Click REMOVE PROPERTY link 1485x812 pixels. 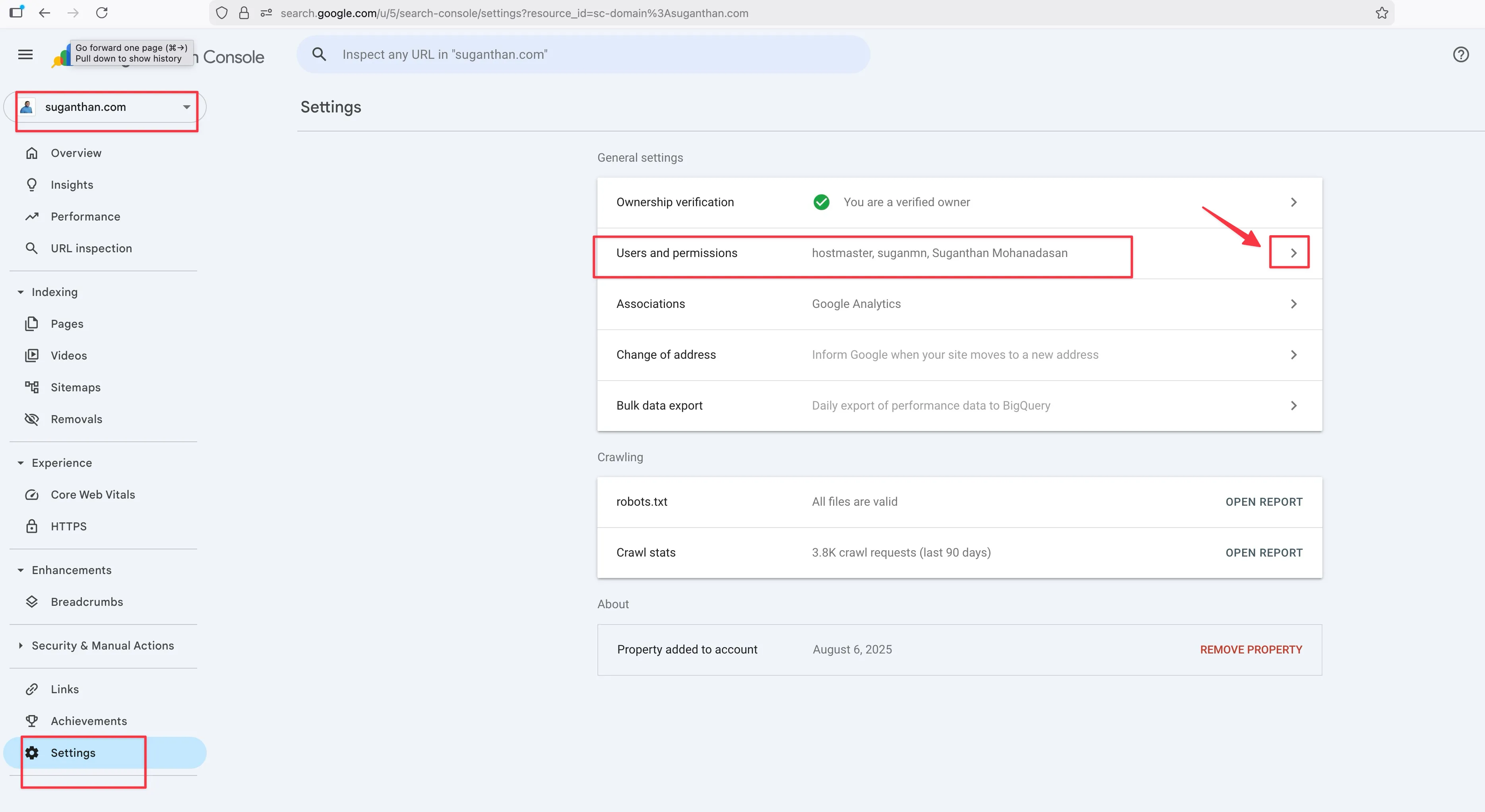[1250, 650]
